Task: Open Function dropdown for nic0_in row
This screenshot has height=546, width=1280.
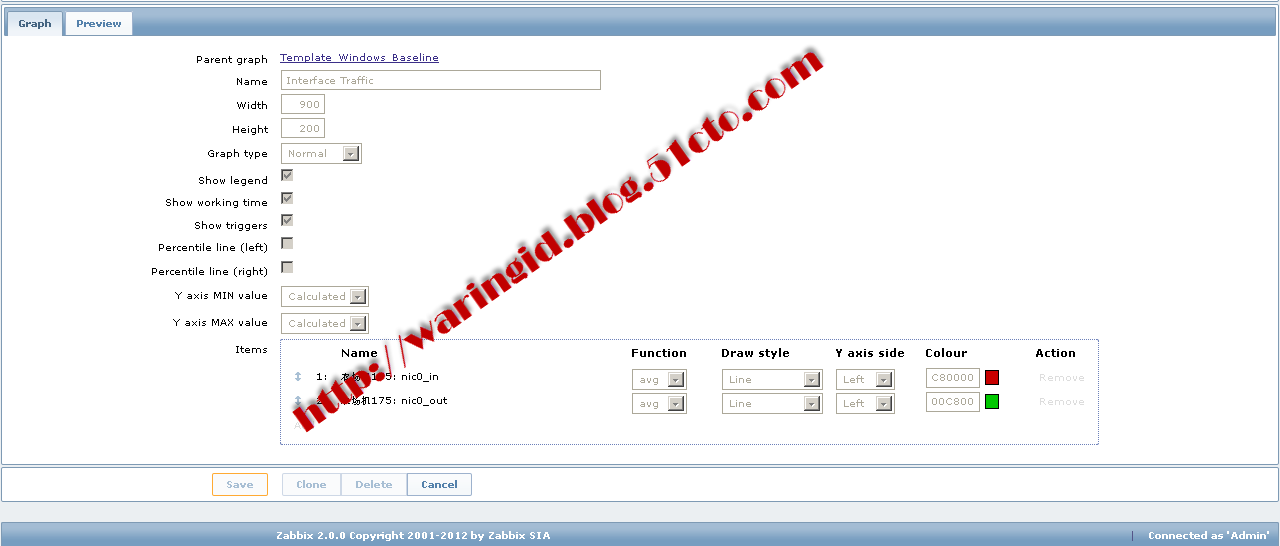Action: pyautogui.click(x=659, y=379)
